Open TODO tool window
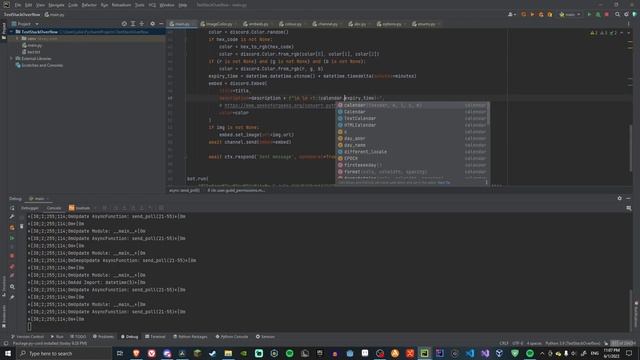This screenshot has width=640, height=360. (78, 337)
